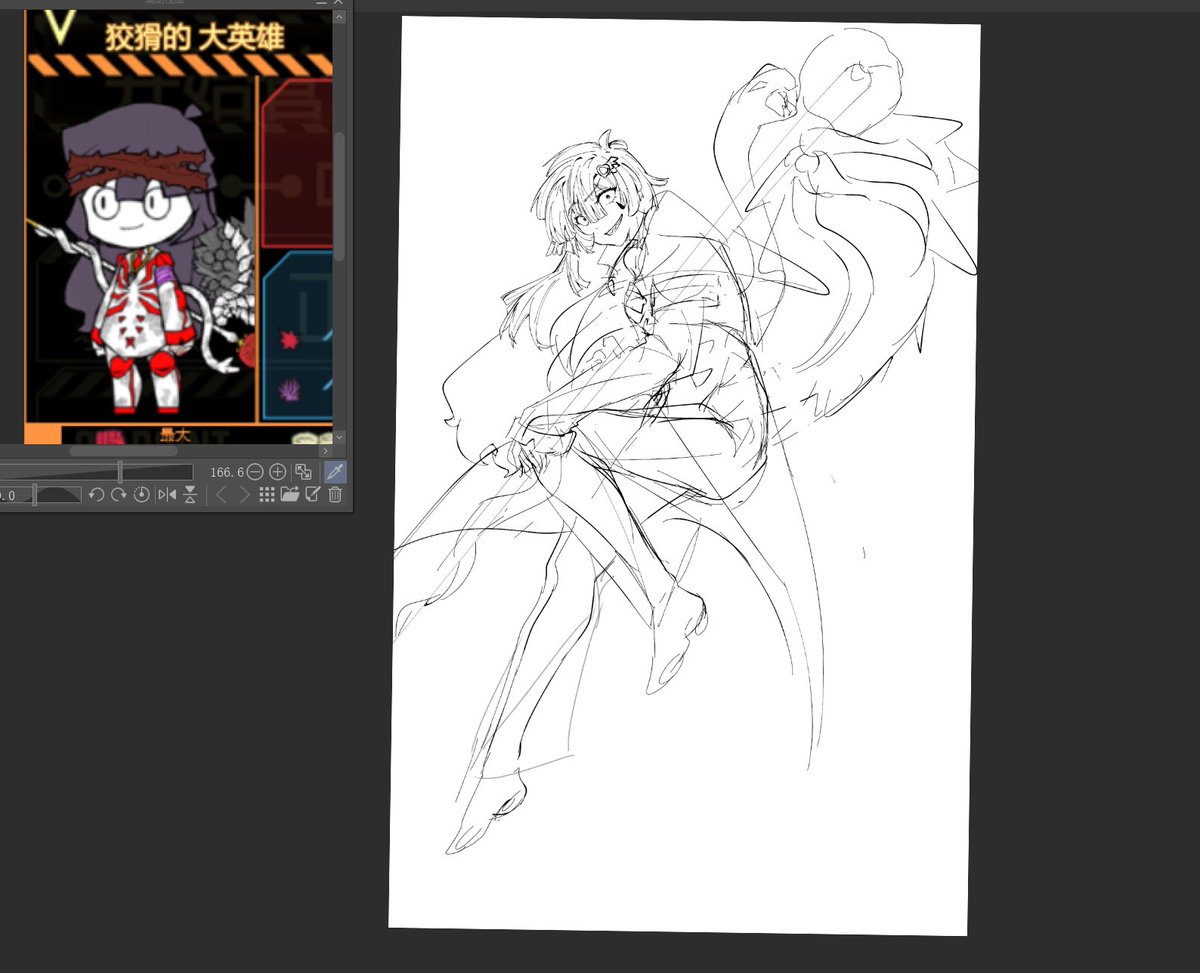Rotate the Sub View image right
The height and width of the screenshot is (973, 1200).
point(118,494)
